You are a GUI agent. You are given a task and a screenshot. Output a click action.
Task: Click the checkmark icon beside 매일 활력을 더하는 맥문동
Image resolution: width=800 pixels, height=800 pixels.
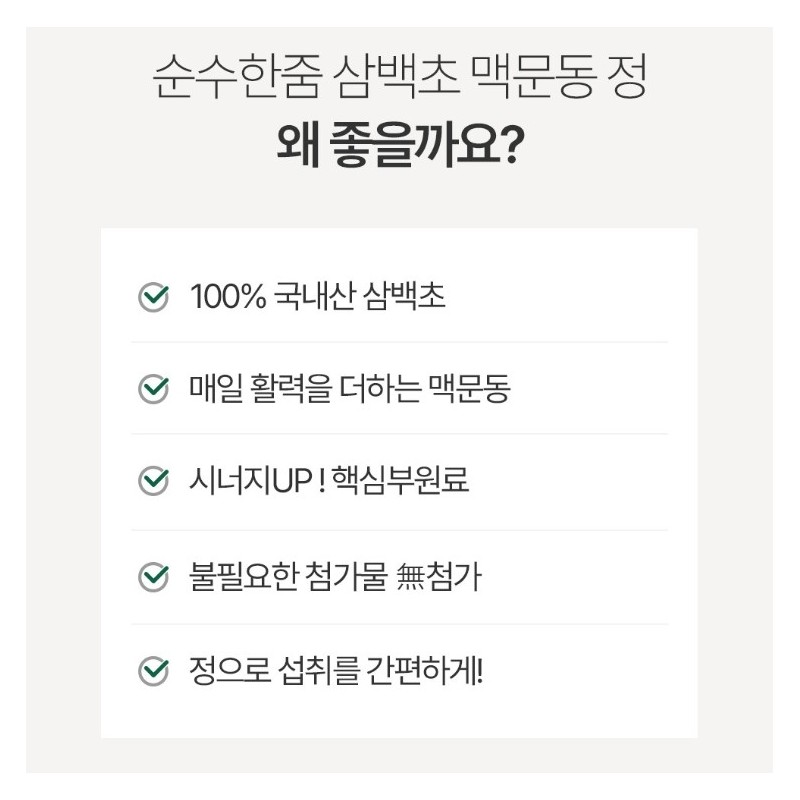tap(154, 389)
